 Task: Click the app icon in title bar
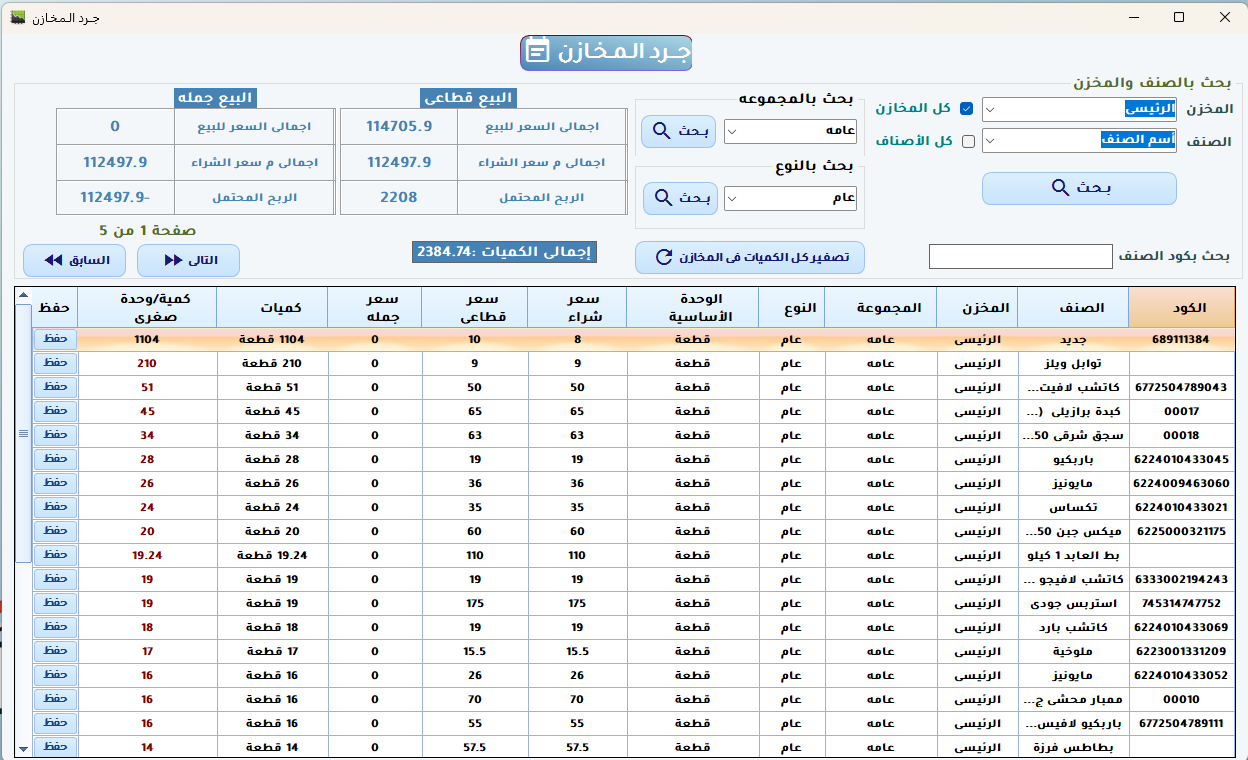pyautogui.click(x=16, y=18)
